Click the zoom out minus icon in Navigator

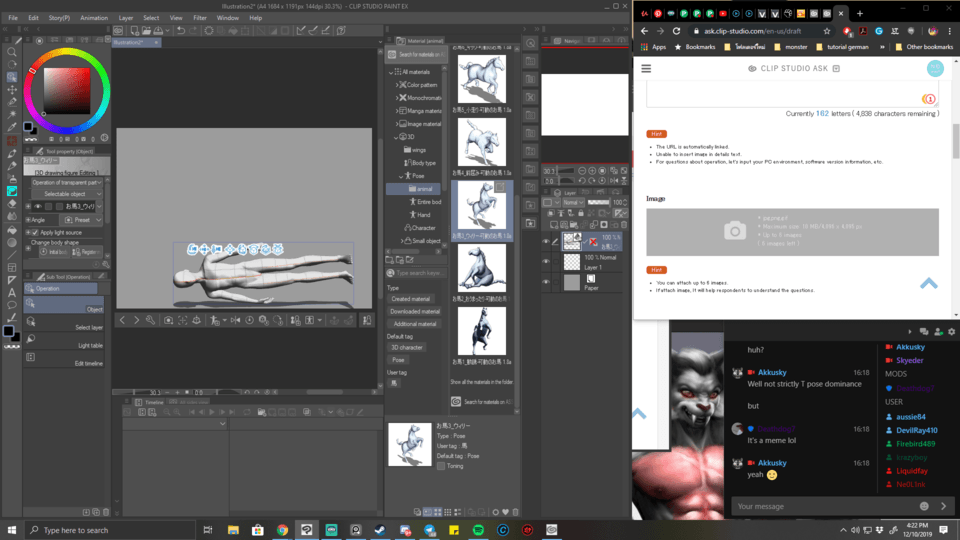(x=582, y=171)
